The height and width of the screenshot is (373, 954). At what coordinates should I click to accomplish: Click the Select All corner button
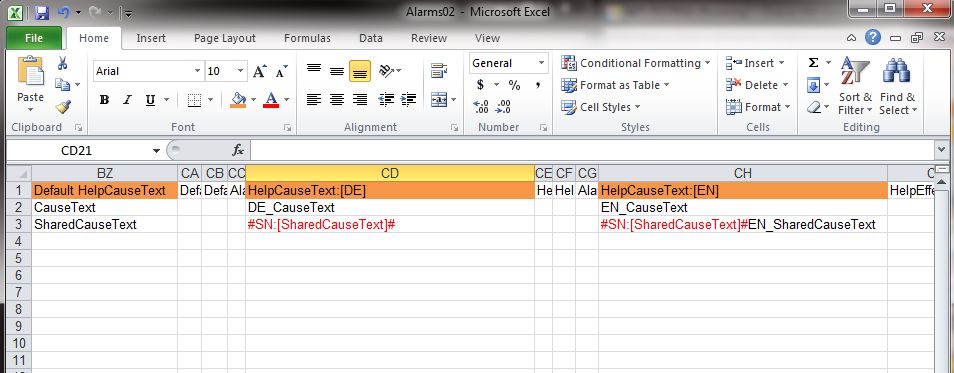18,173
